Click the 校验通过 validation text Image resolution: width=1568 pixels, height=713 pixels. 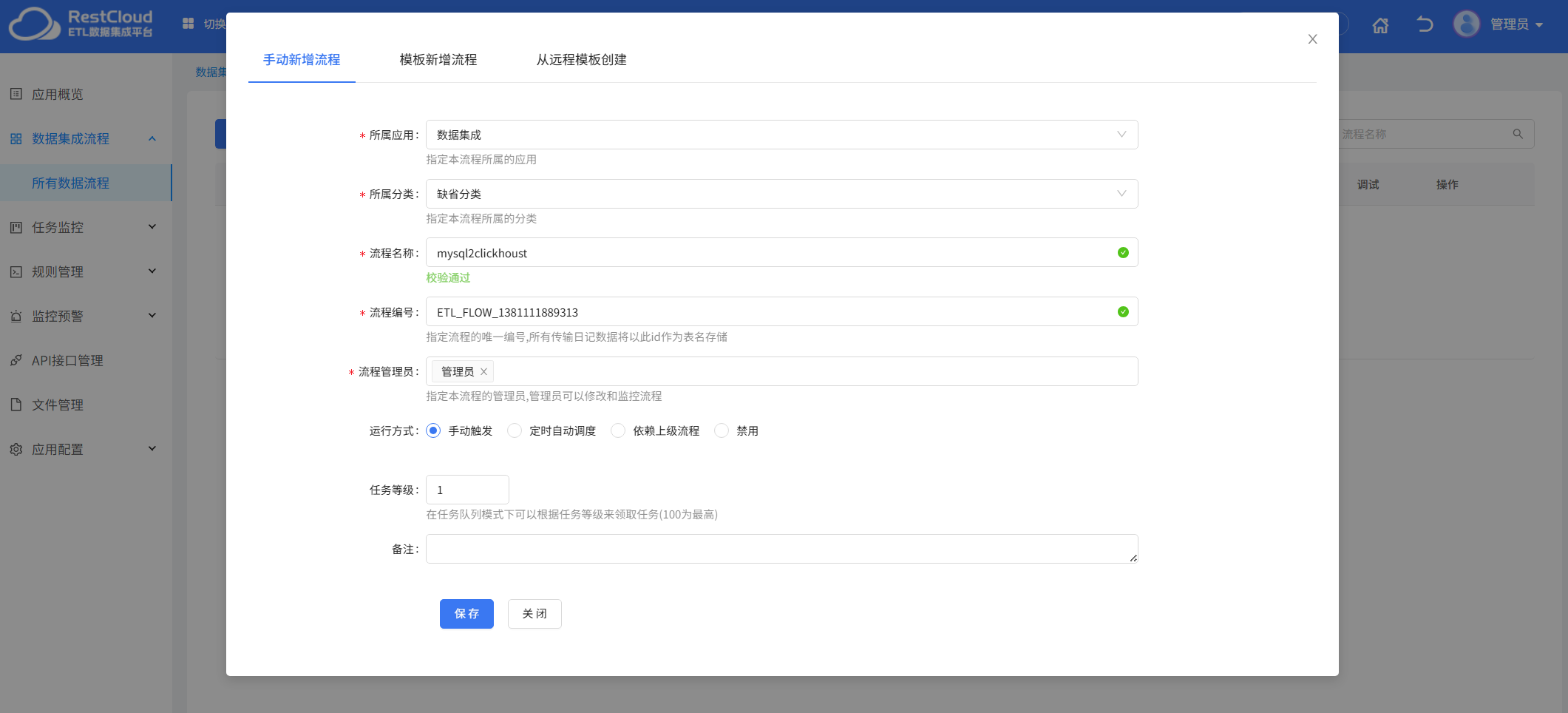click(448, 277)
